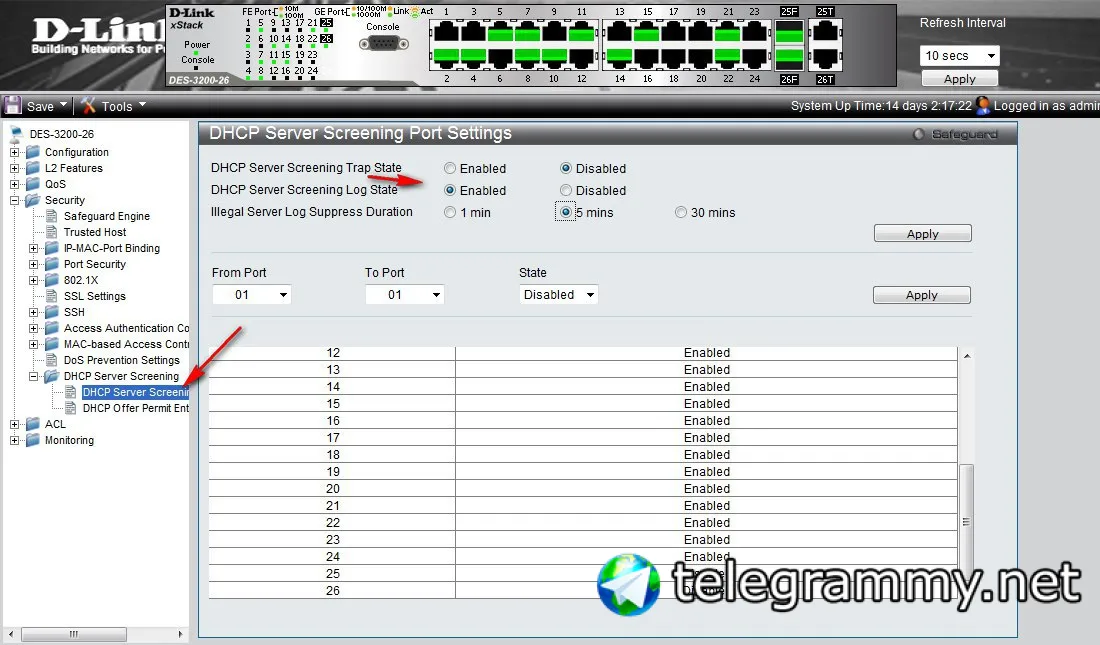Open the Refresh Interval dropdown
Screen dimensions: 1100x645
[x=959, y=55]
